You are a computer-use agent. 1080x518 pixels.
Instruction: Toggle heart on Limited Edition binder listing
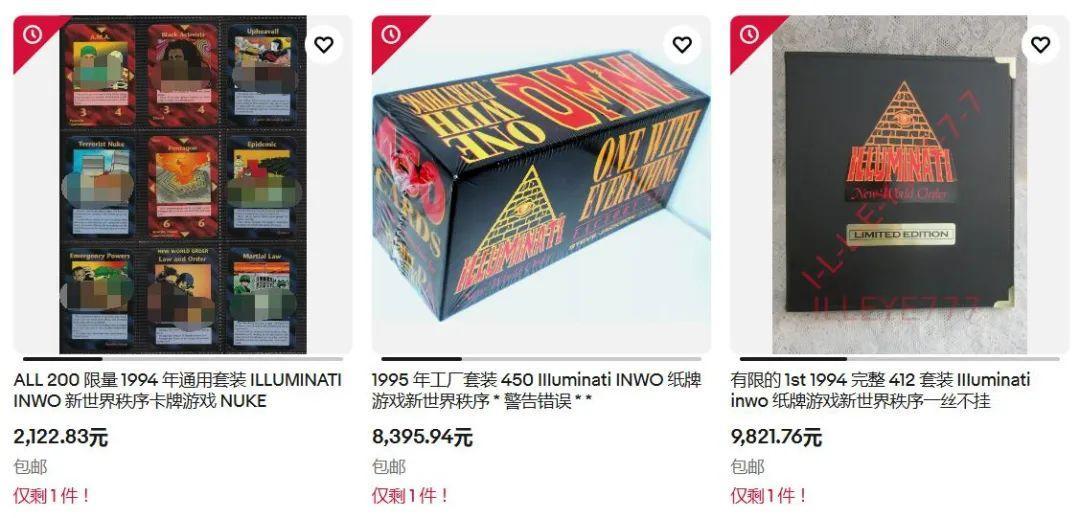[x=1040, y=45]
